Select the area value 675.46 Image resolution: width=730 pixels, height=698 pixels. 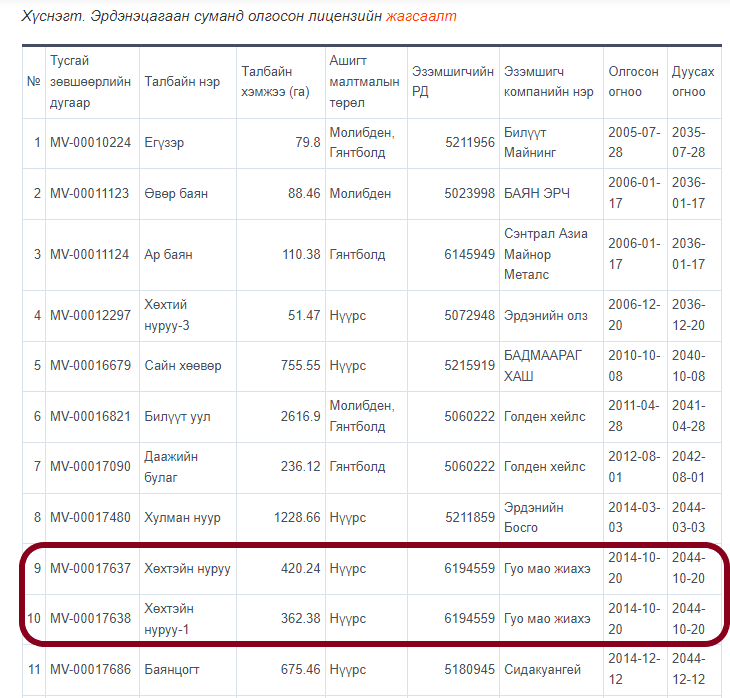[301, 670]
